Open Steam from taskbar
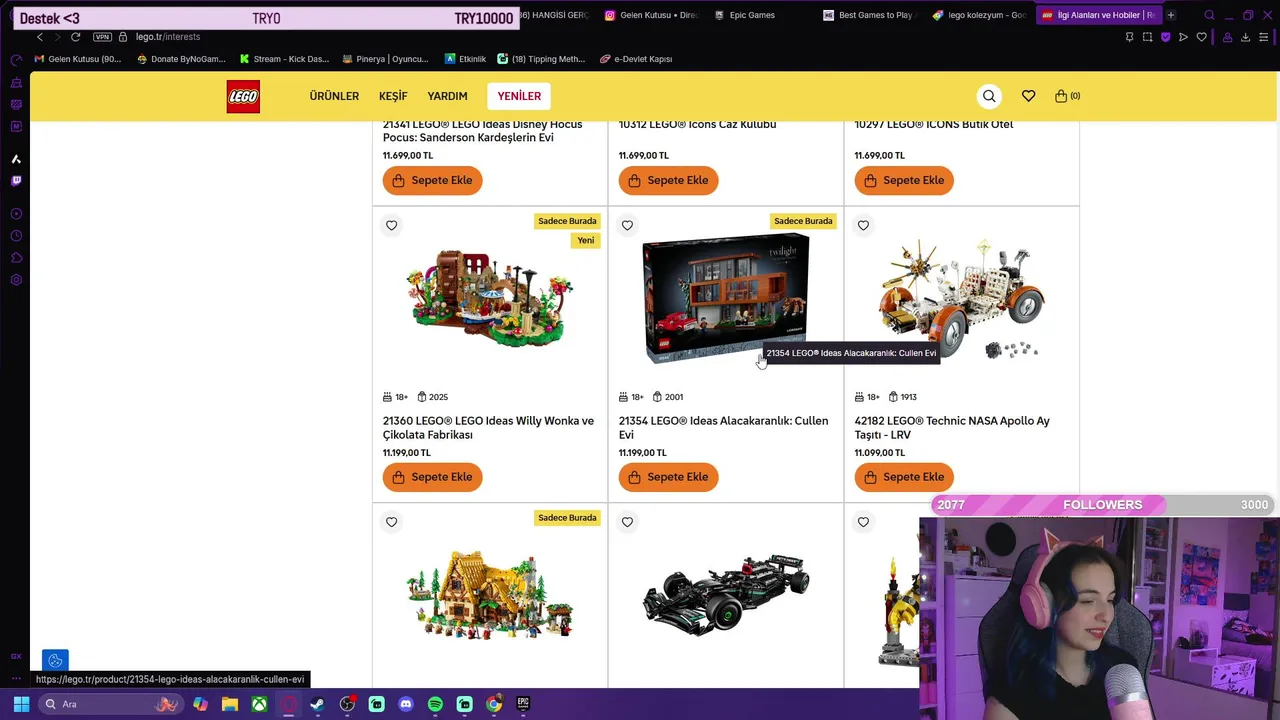 pyautogui.click(x=317, y=704)
